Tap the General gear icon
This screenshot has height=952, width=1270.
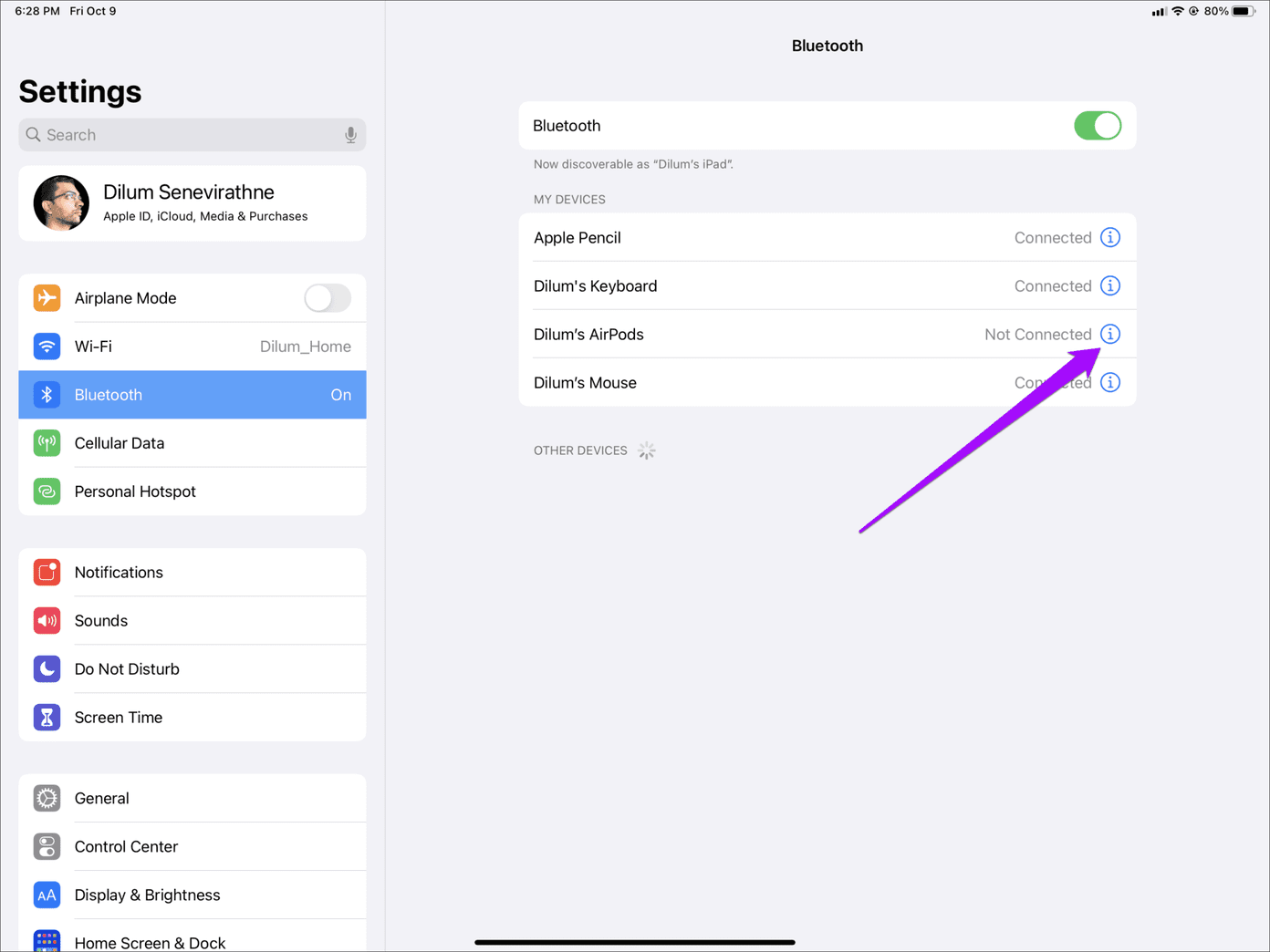point(47,798)
